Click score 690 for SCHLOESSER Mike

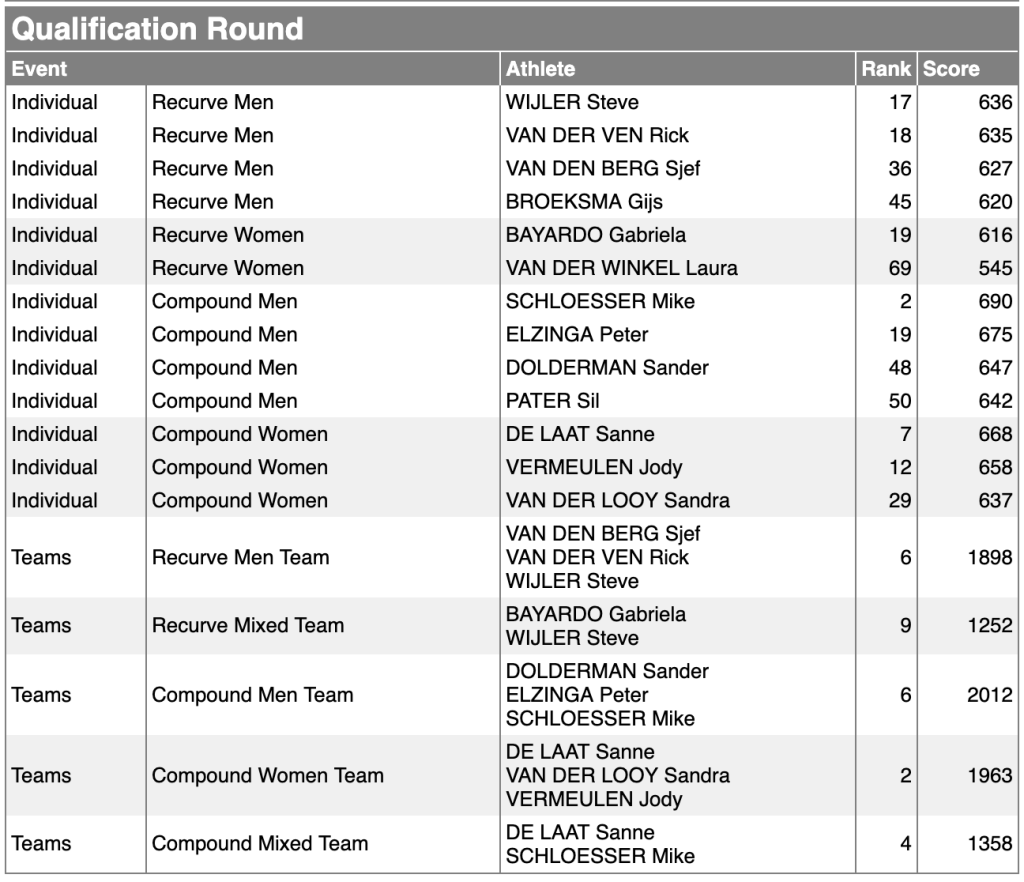[995, 302]
